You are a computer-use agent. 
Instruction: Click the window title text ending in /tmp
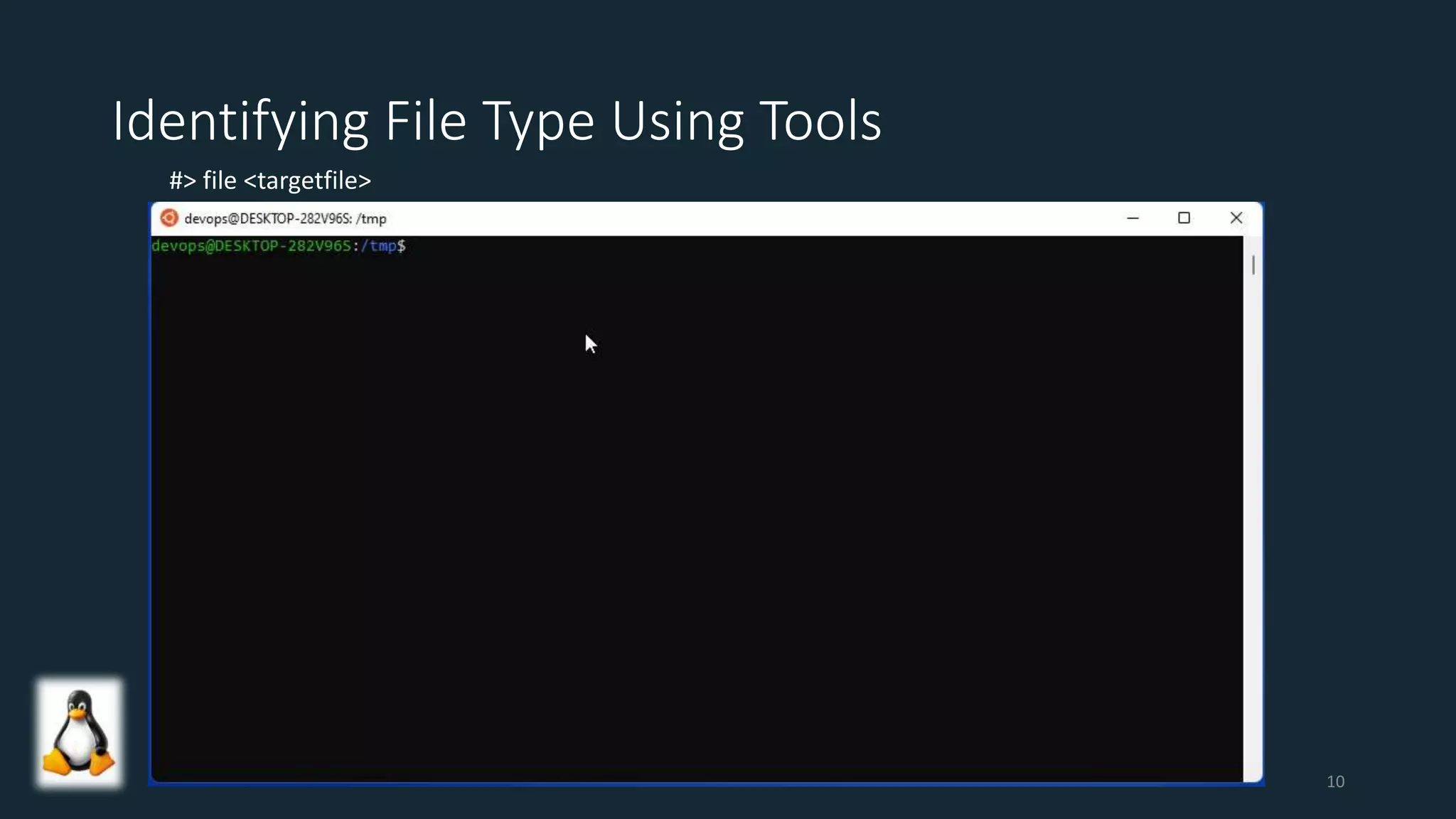[x=285, y=219]
